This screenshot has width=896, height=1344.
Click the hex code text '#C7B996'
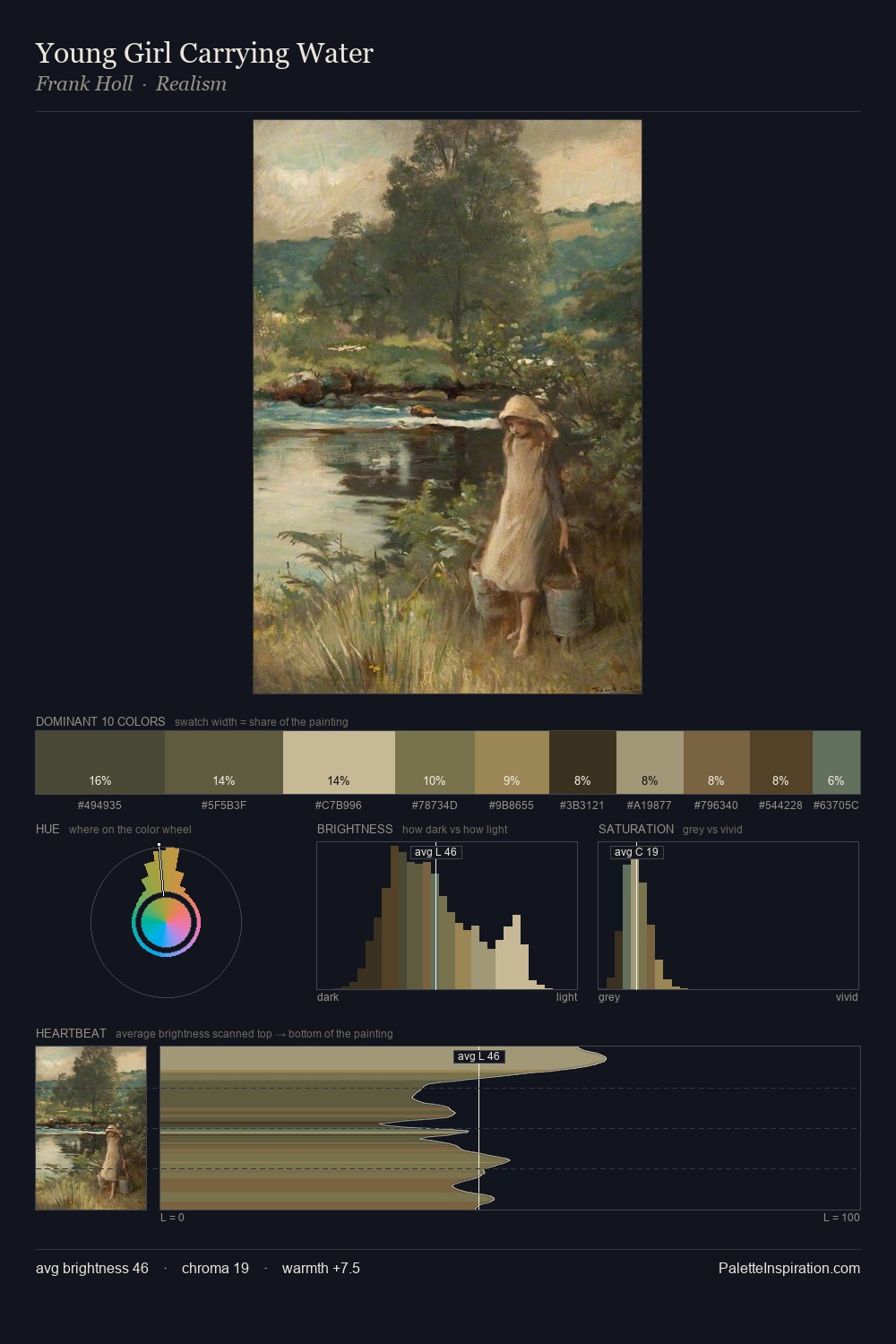click(x=339, y=806)
